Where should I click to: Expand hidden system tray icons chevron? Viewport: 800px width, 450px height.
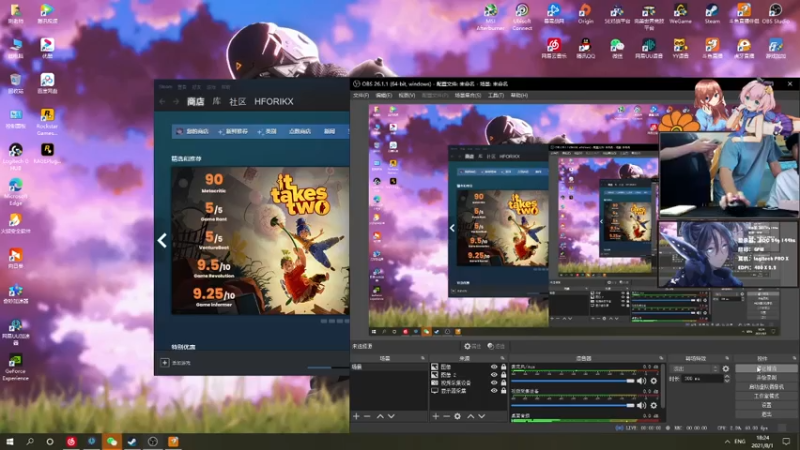pyautogui.click(x=727, y=441)
